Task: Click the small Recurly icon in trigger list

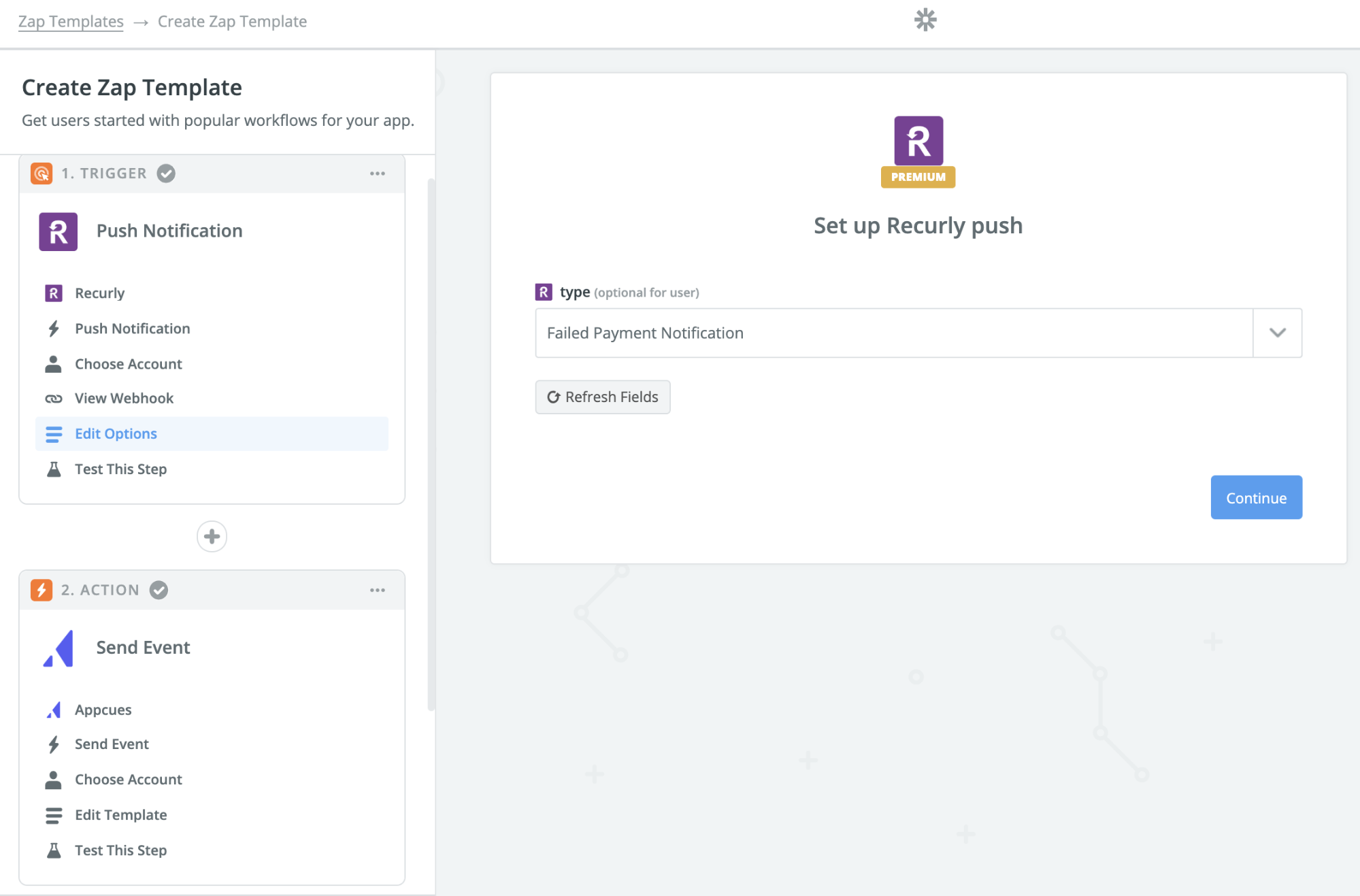Action: click(x=54, y=293)
